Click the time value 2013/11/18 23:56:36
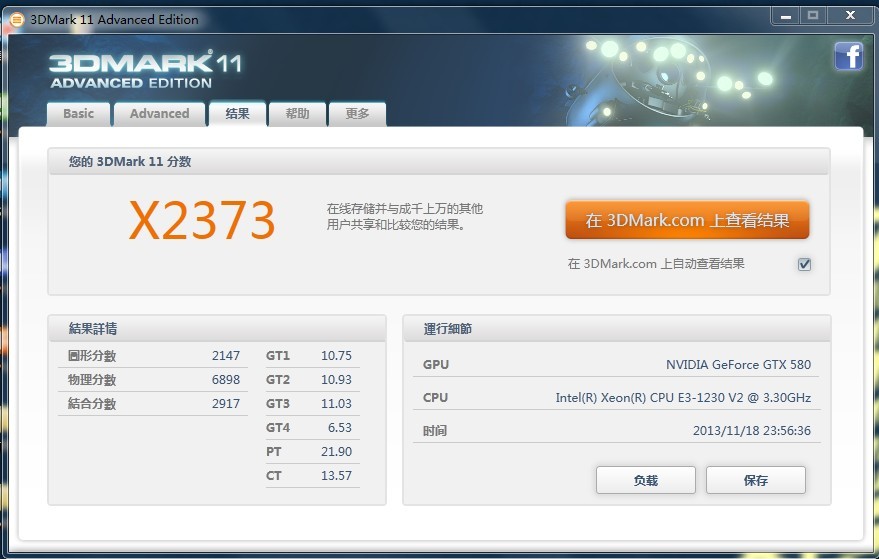This screenshot has height=559, width=879. [752, 431]
